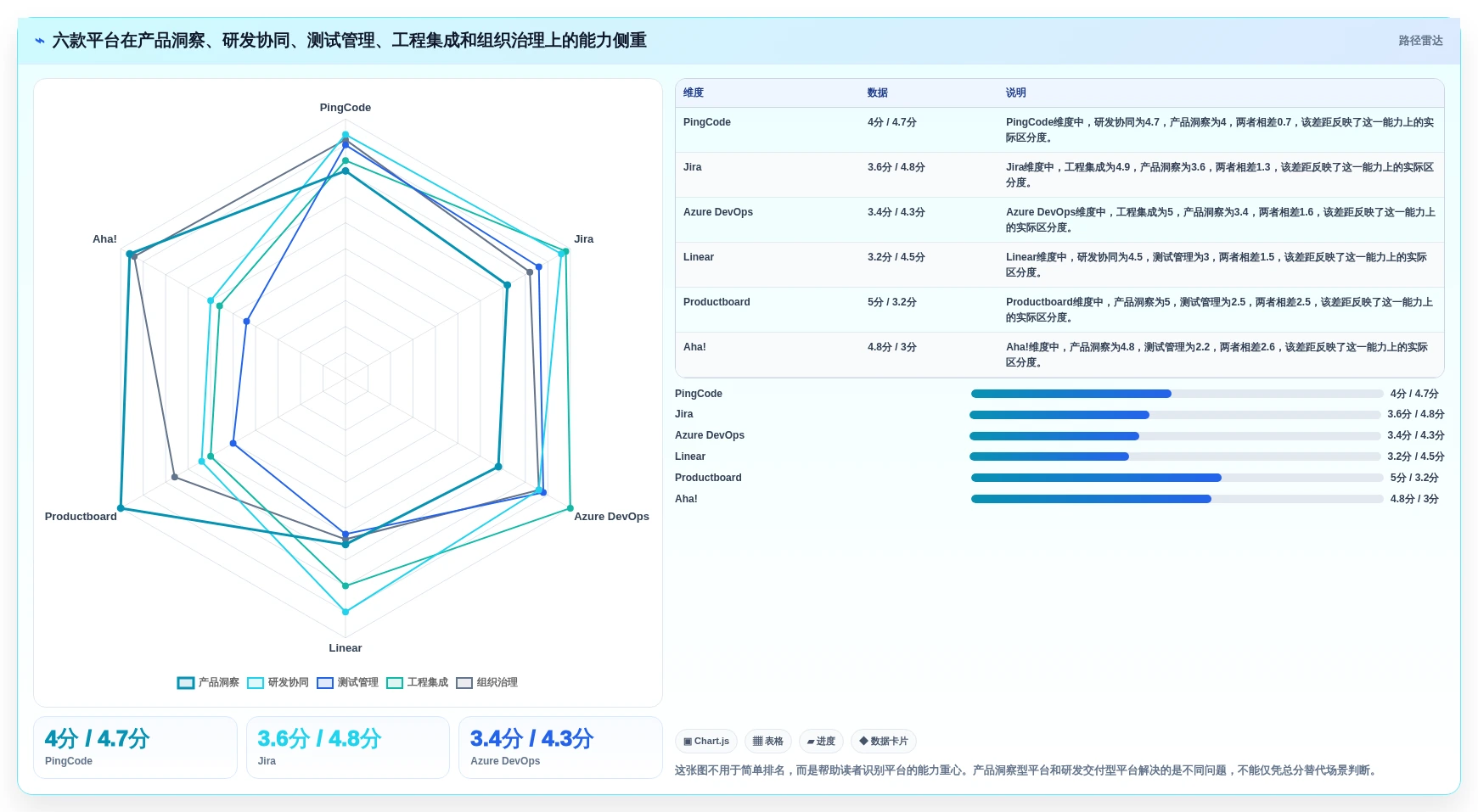Click the 维度 column header

[x=694, y=92]
